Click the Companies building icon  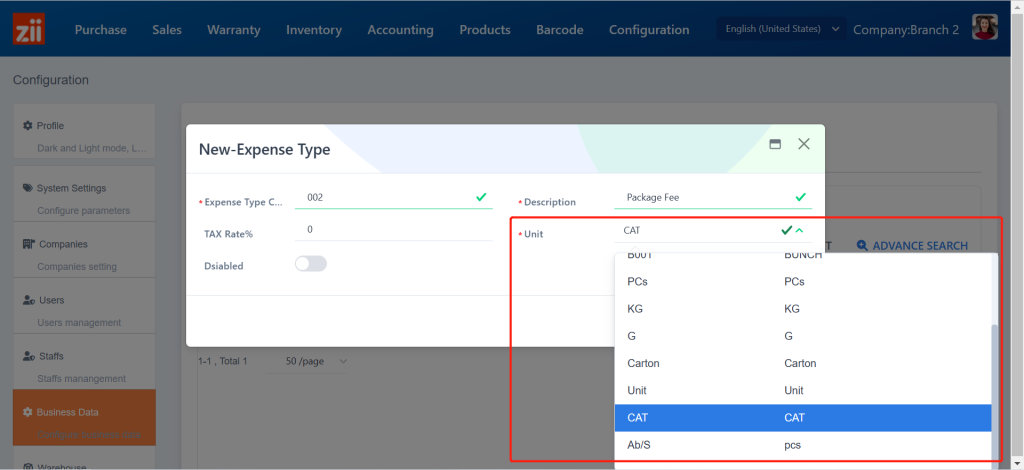point(29,244)
